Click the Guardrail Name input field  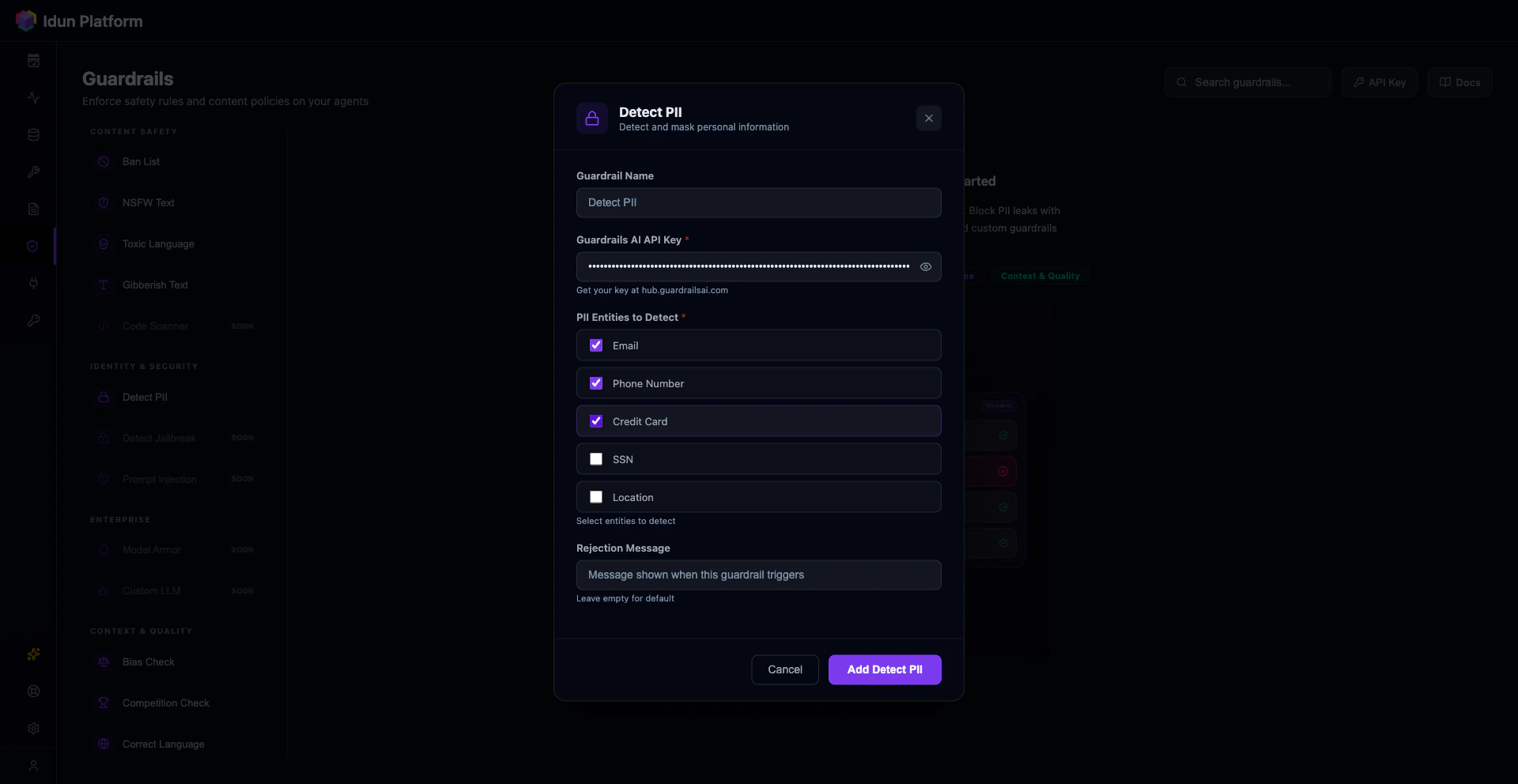[759, 202]
